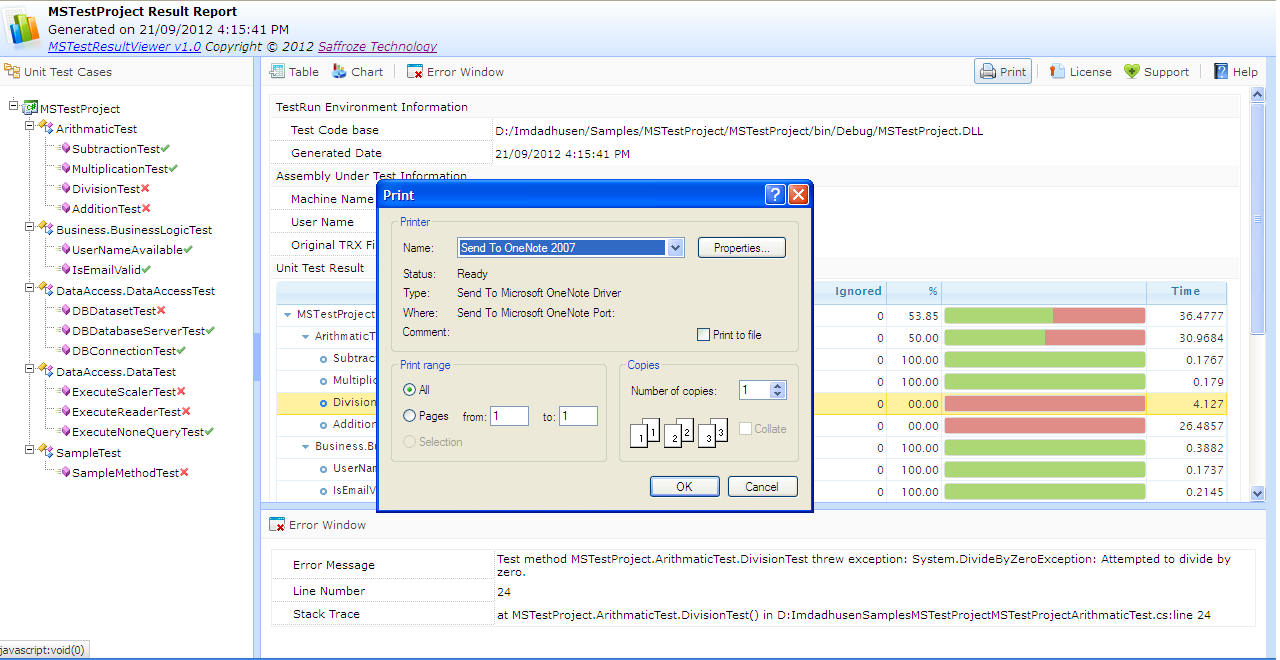This screenshot has width=1280, height=660.
Task: Switch to the Chart view icon
Action: [339, 71]
